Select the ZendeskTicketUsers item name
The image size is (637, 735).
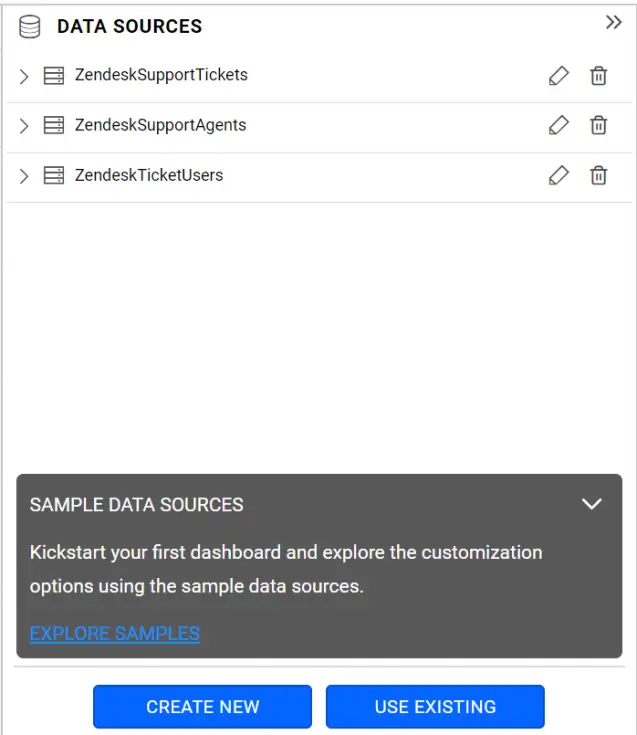click(x=149, y=175)
